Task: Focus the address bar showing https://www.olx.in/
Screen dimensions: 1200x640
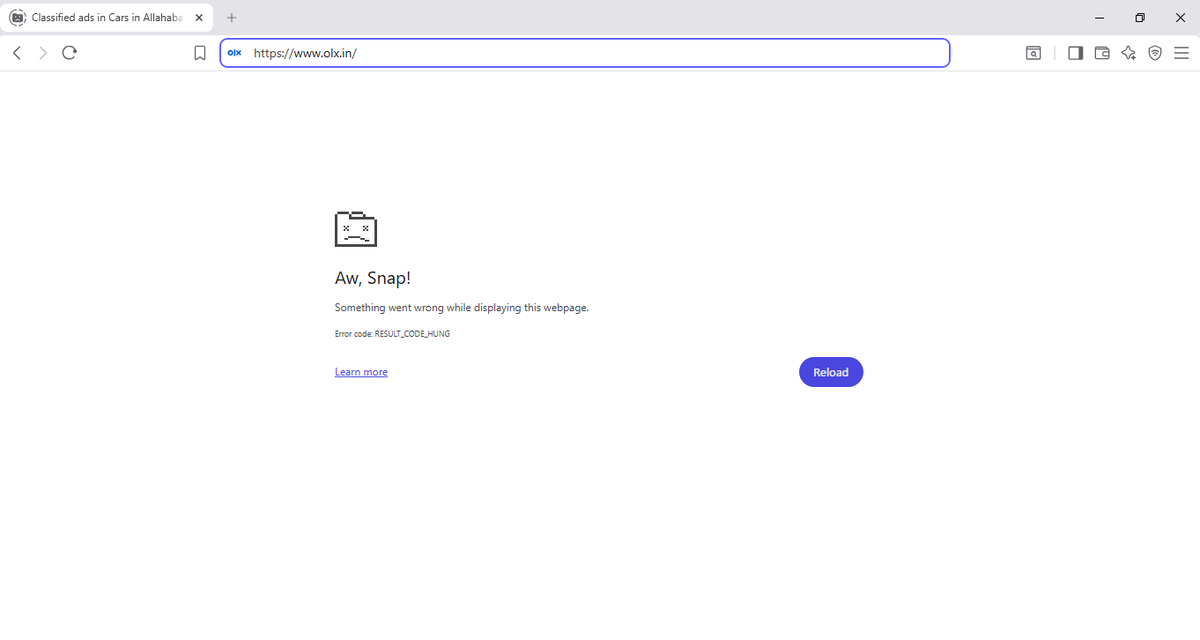Action: (x=585, y=53)
